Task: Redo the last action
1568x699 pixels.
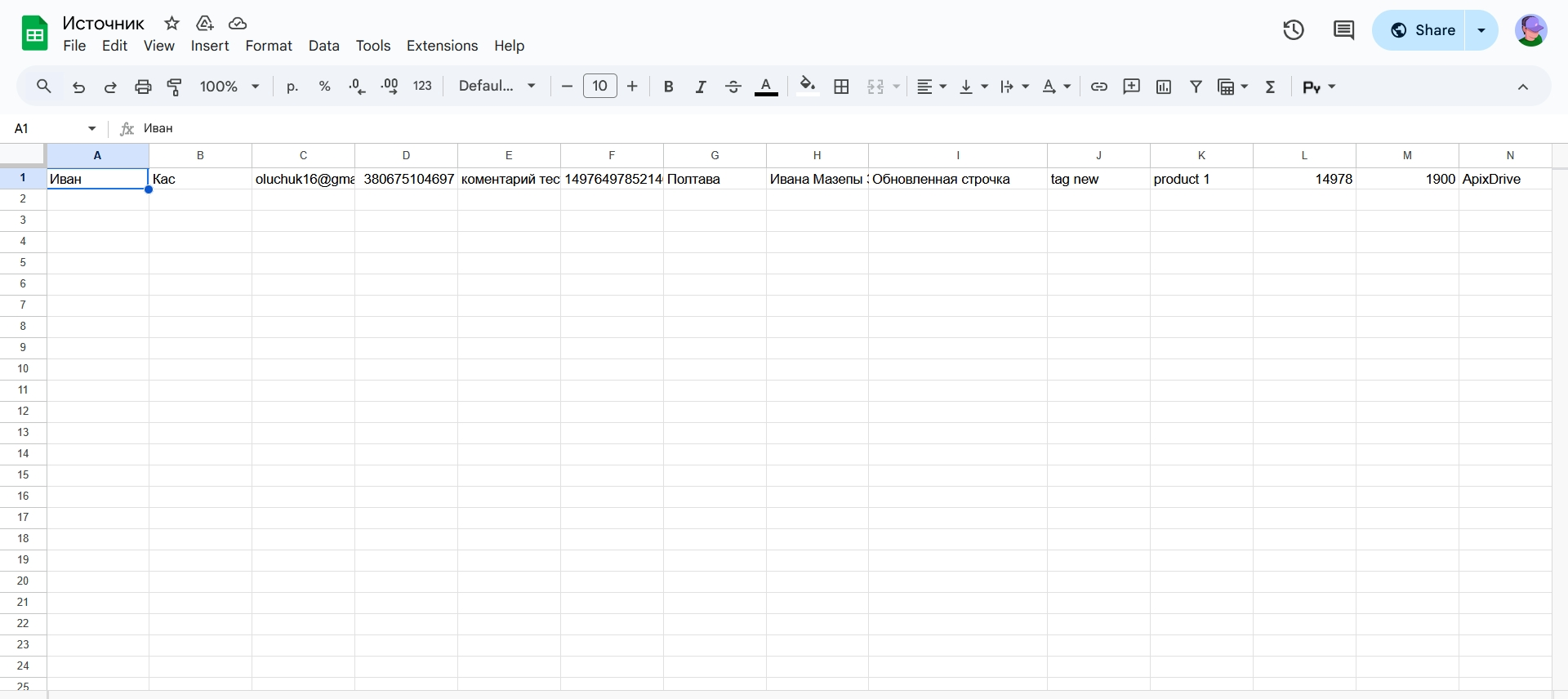Action: pyautogui.click(x=110, y=87)
